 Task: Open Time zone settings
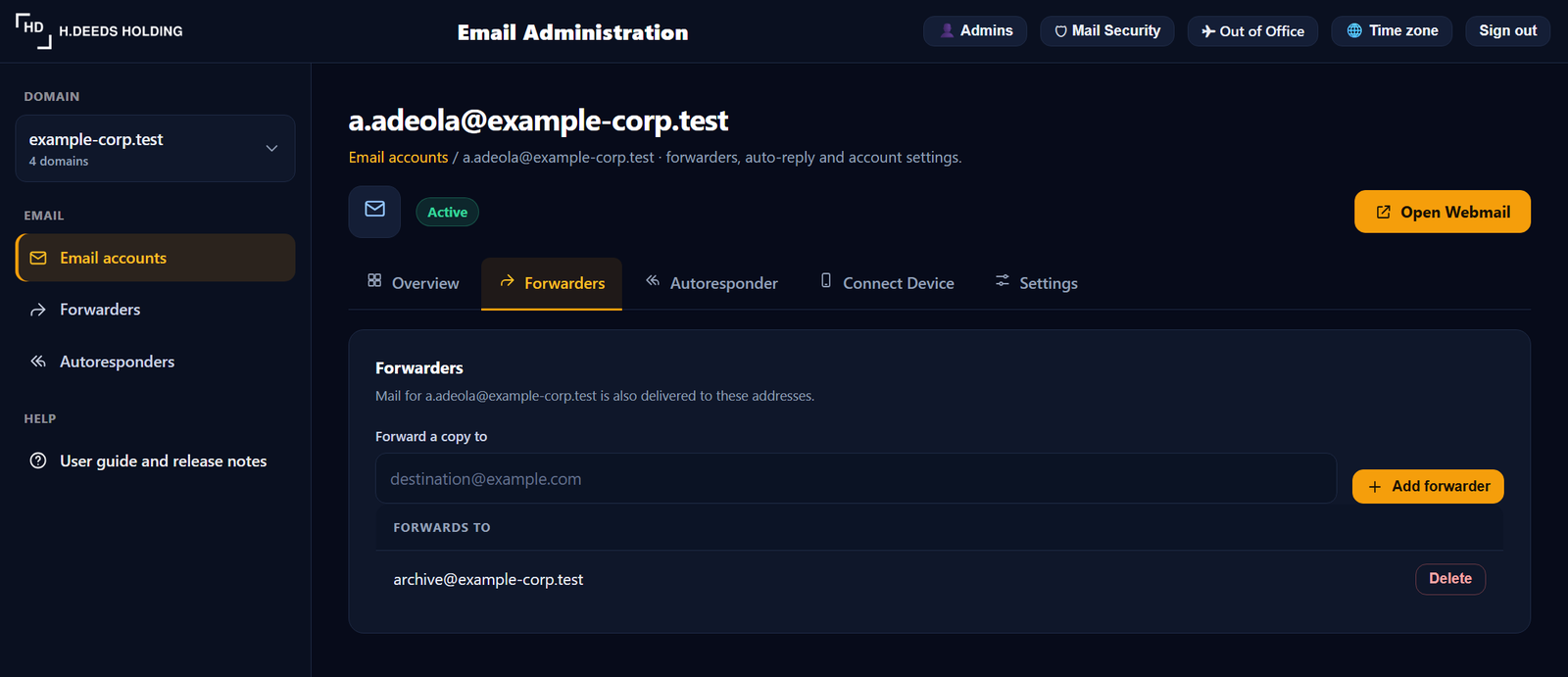pyautogui.click(x=1392, y=31)
